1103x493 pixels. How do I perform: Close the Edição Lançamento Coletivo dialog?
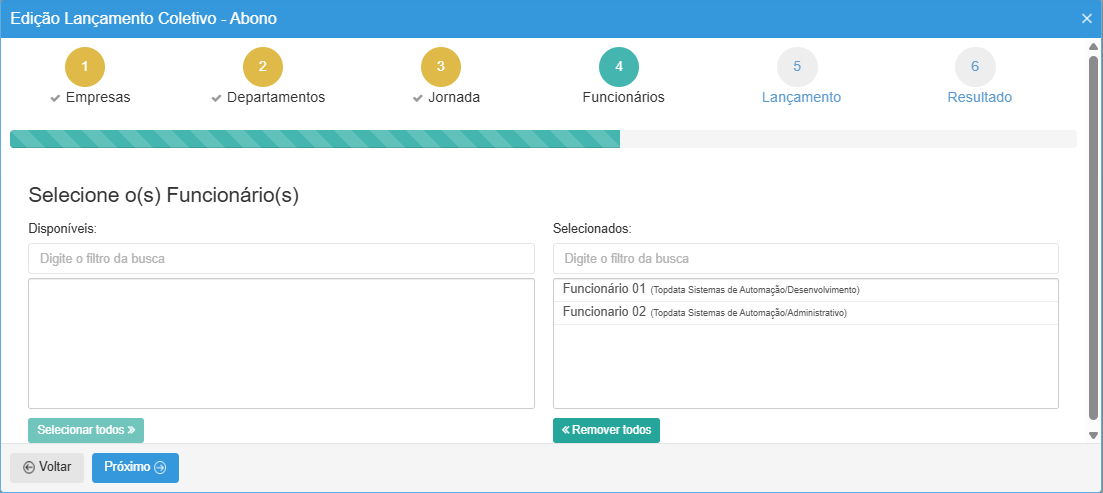click(1087, 19)
